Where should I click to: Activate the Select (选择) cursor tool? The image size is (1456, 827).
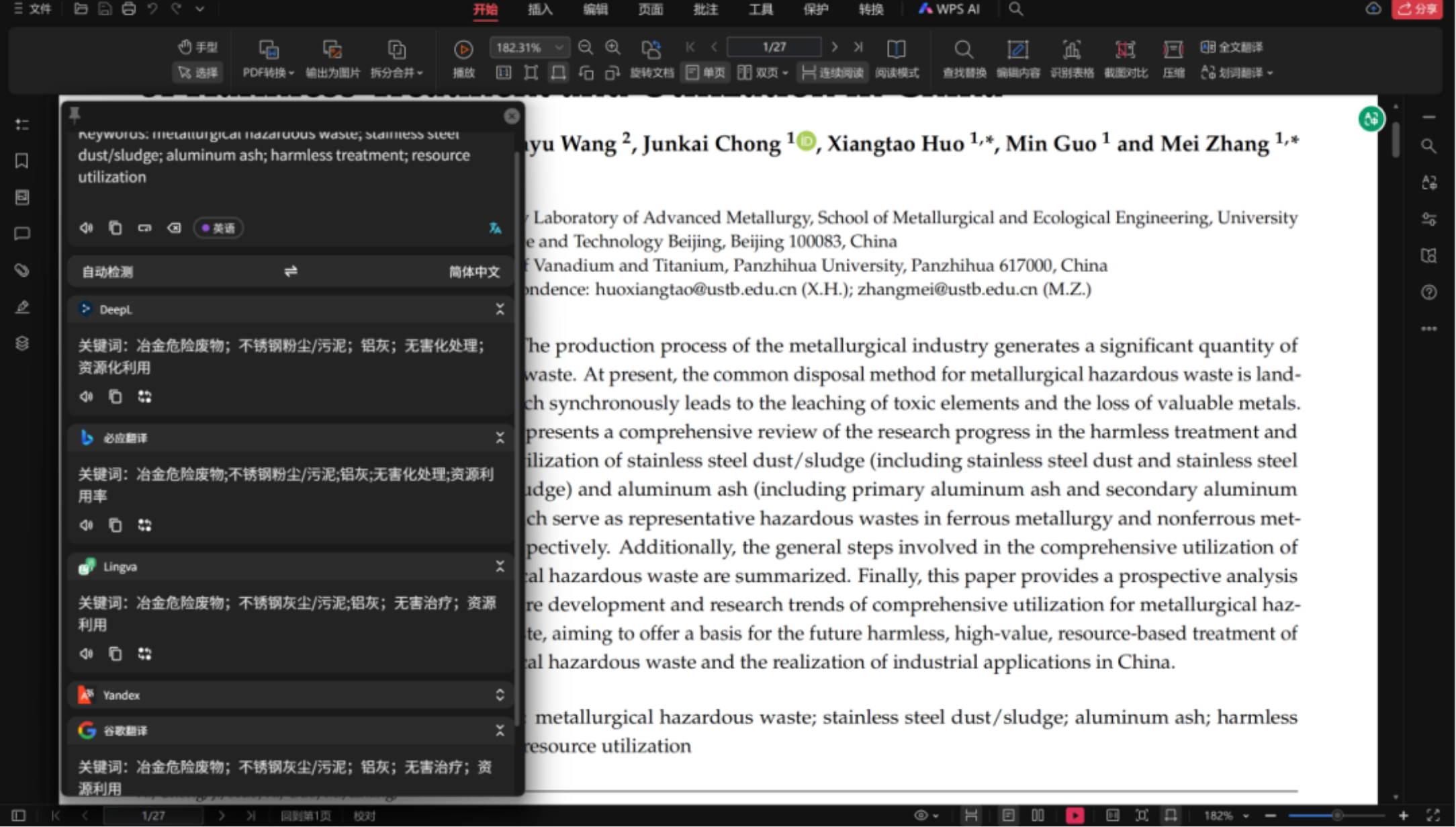pos(197,73)
